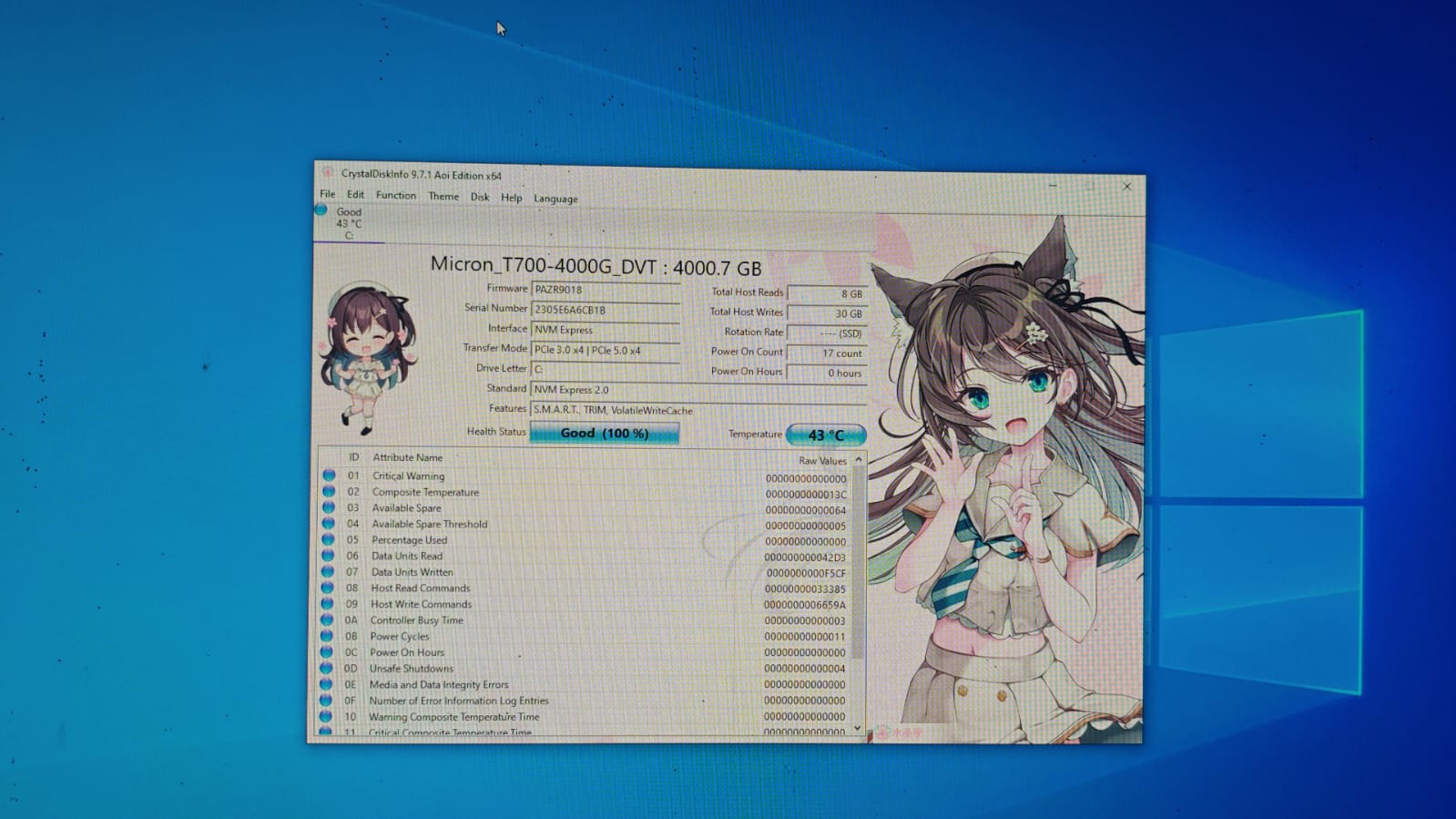The width and height of the screenshot is (1456, 819).
Task: Click raw value 00000000033385
Action: tap(805, 589)
